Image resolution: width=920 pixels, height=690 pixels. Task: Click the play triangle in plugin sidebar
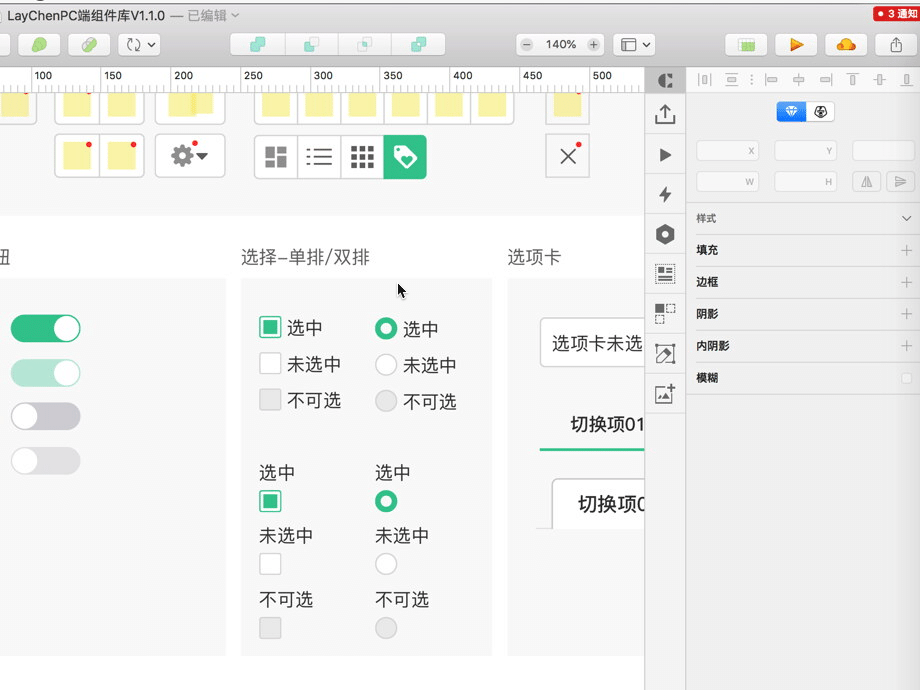click(x=665, y=155)
